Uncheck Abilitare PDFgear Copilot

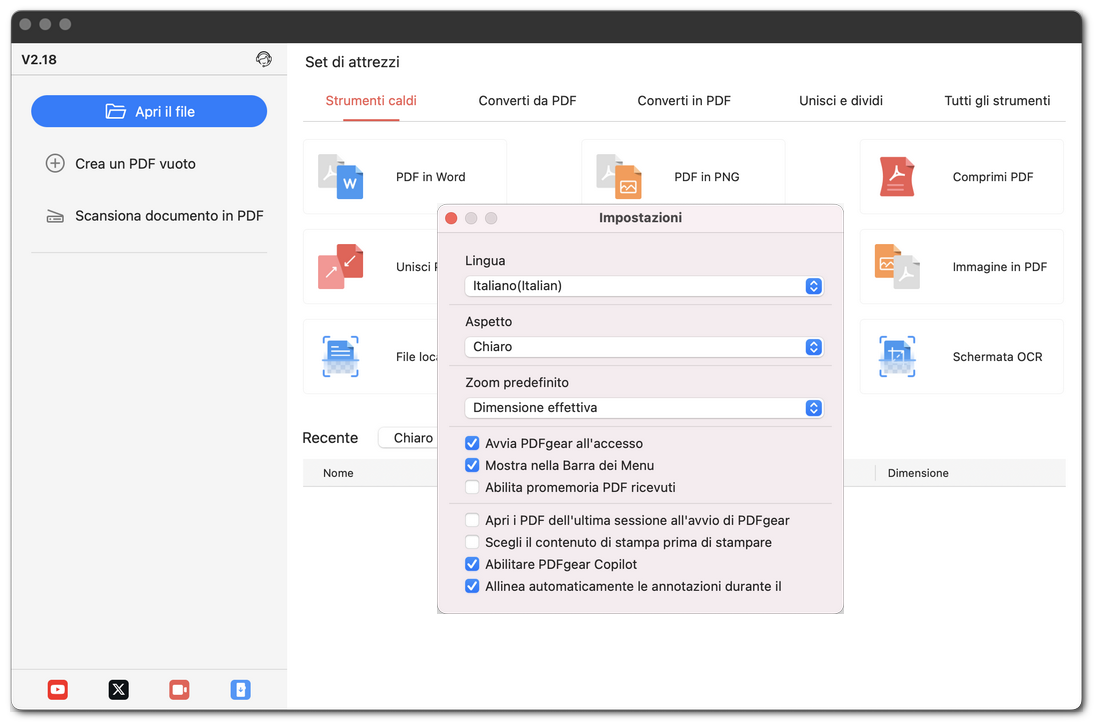coord(472,564)
